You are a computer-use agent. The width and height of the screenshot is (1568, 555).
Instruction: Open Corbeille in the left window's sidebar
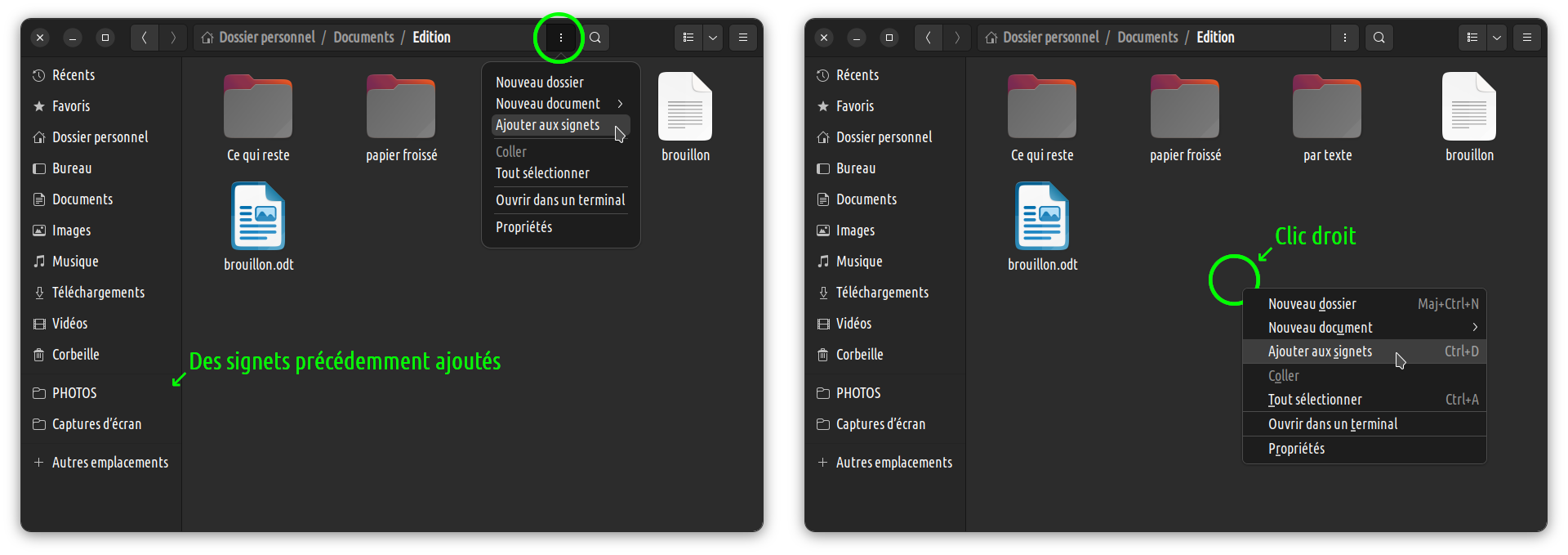tap(75, 355)
